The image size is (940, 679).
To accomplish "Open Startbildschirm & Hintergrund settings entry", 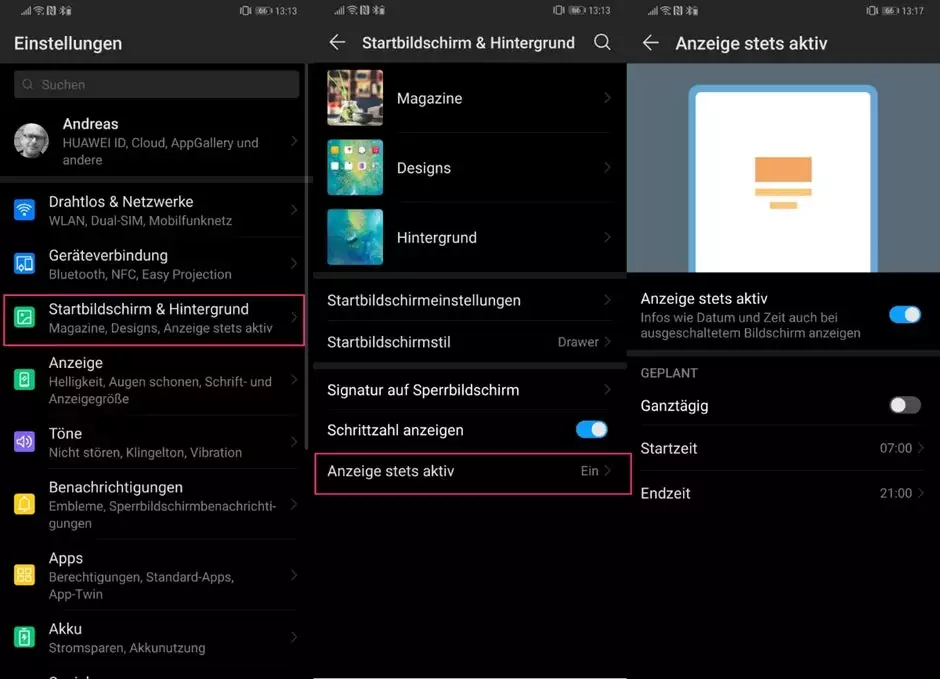I will (x=155, y=319).
